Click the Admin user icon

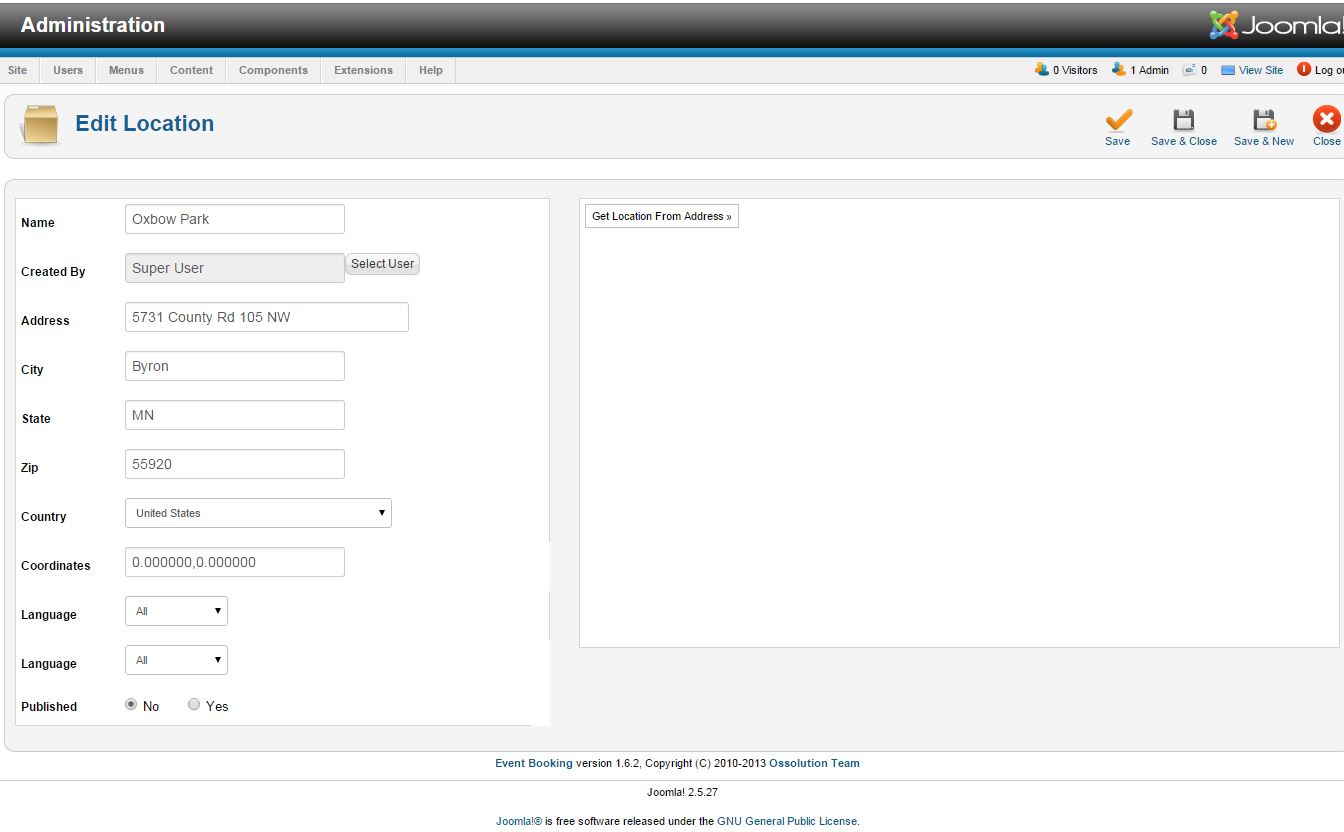click(x=1118, y=70)
